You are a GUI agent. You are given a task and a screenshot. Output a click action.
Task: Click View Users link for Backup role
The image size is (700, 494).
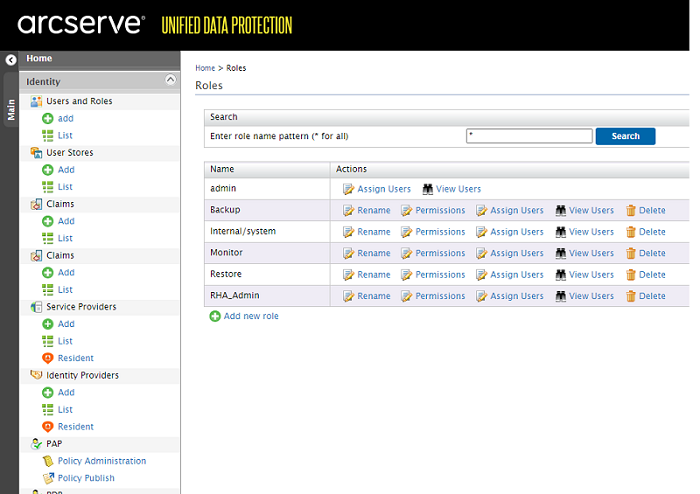pos(591,210)
